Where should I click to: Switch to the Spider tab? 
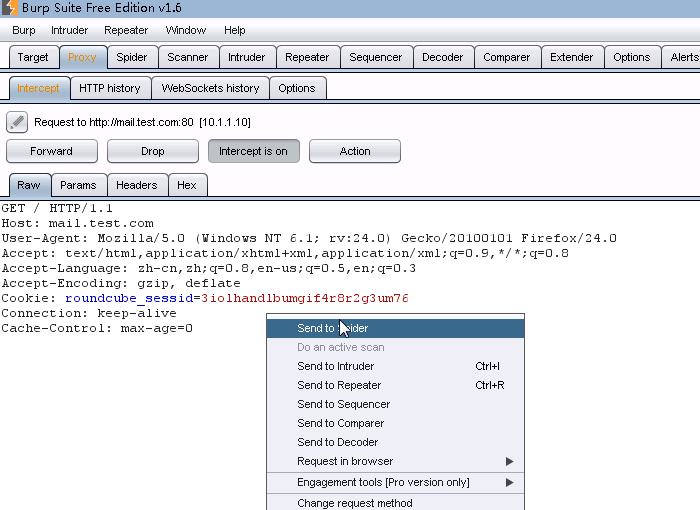click(132, 57)
